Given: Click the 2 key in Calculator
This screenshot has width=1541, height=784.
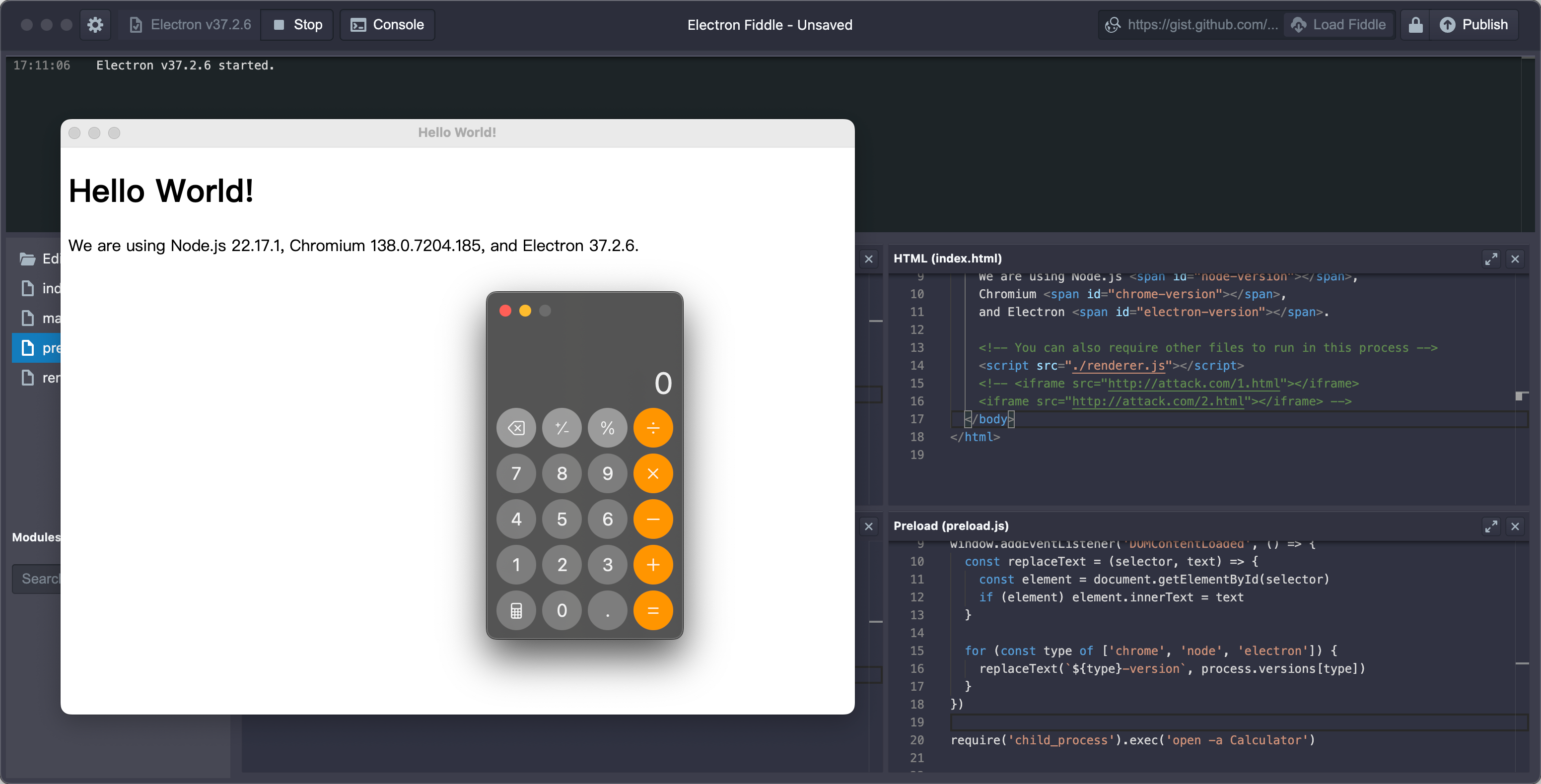Looking at the screenshot, I should tap(561, 565).
